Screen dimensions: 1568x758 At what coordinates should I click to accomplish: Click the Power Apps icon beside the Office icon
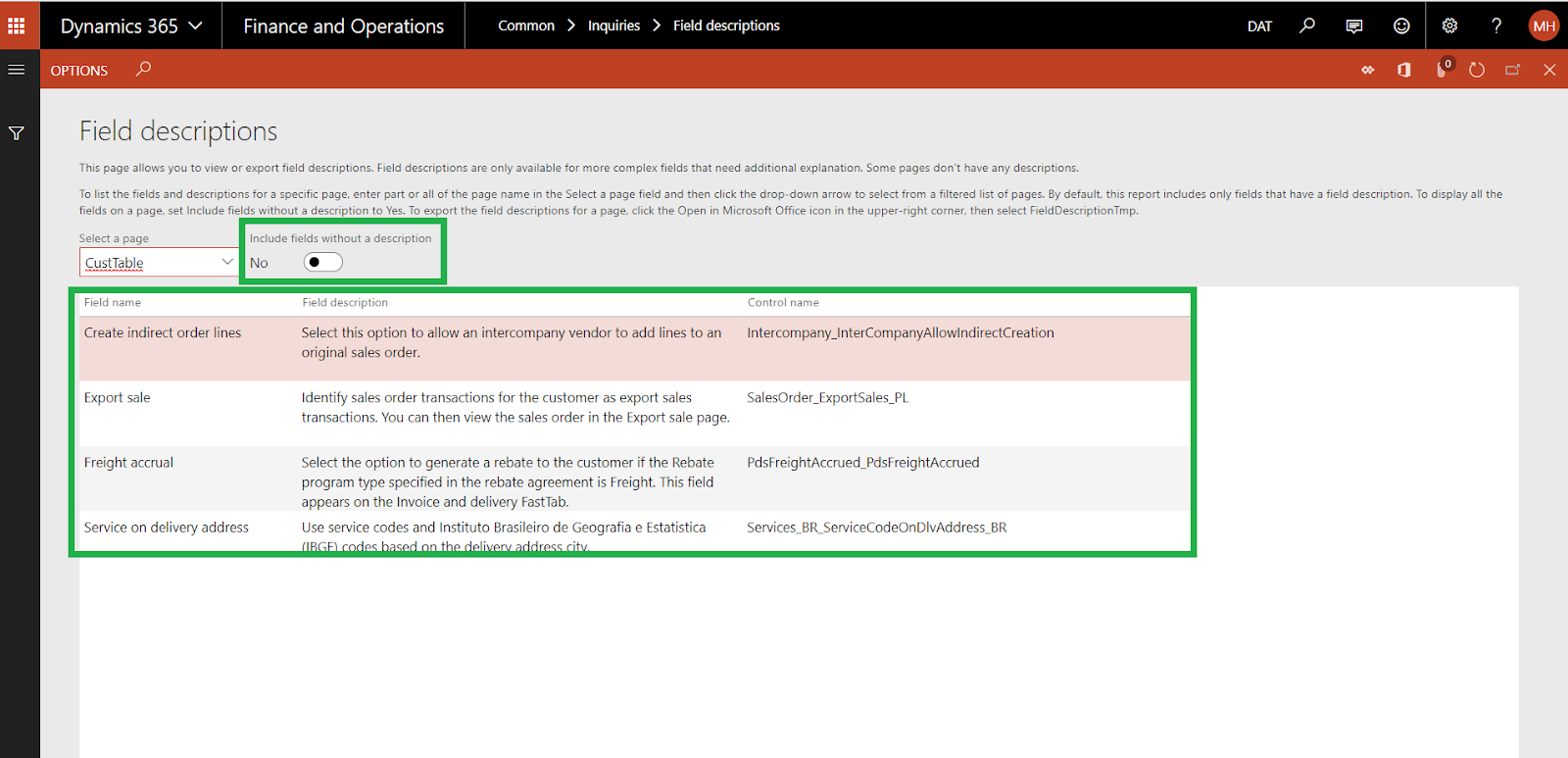point(1368,70)
